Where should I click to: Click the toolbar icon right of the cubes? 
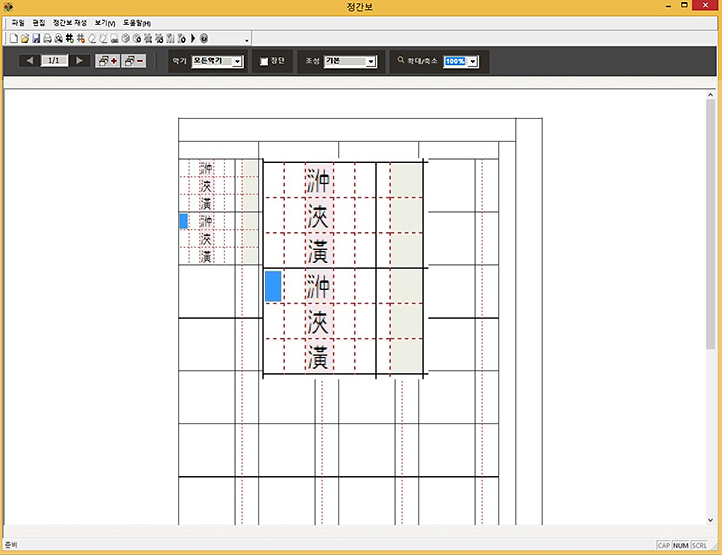148,38
